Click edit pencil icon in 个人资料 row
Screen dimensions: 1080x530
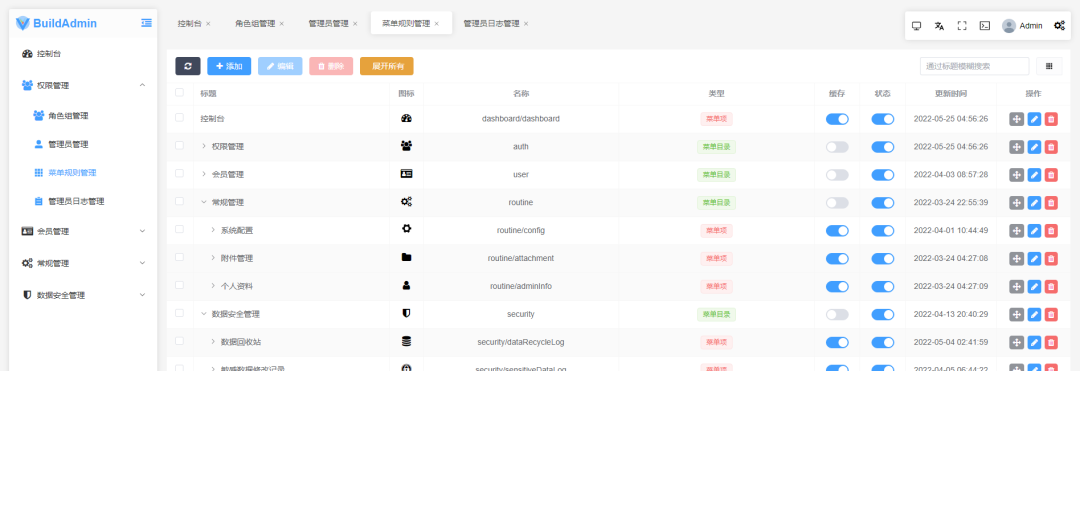(x=1034, y=287)
